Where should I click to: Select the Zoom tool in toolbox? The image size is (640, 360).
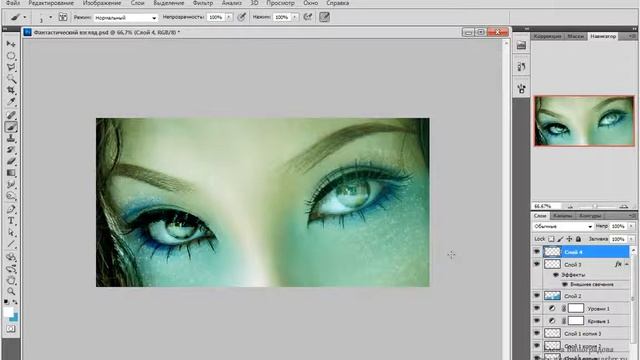point(11,291)
